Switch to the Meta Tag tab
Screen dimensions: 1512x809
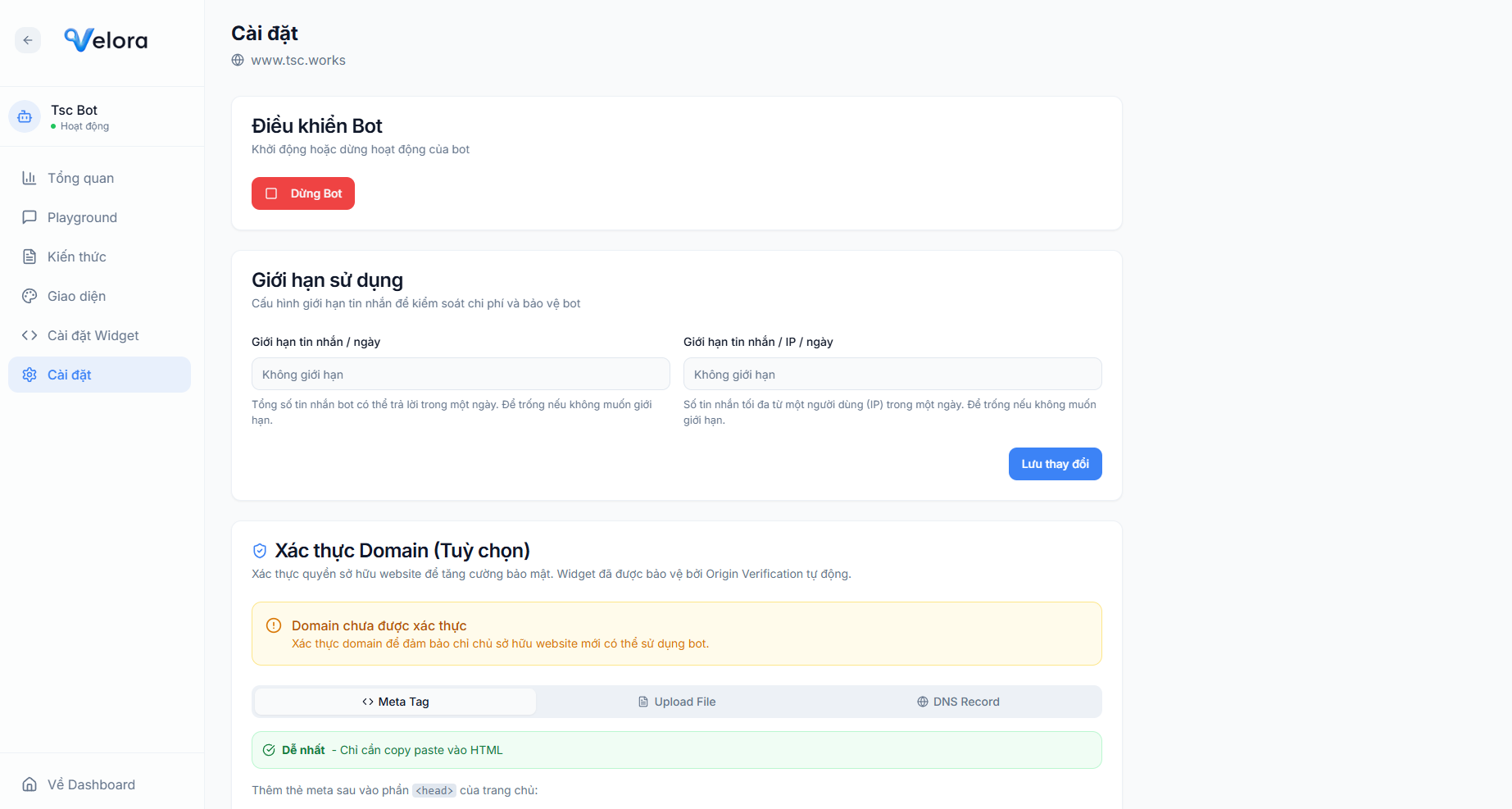click(x=395, y=702)
